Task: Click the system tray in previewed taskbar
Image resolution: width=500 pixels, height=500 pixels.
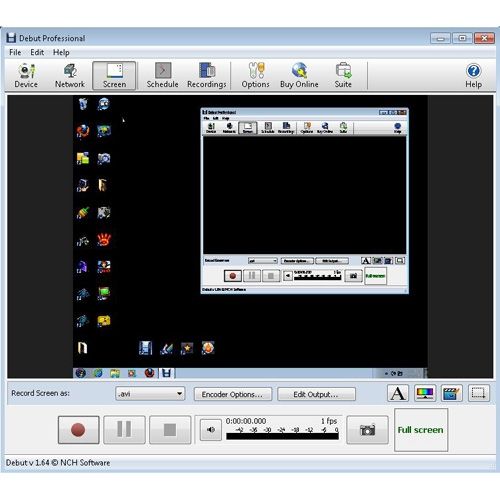Action: coord(394,373)
